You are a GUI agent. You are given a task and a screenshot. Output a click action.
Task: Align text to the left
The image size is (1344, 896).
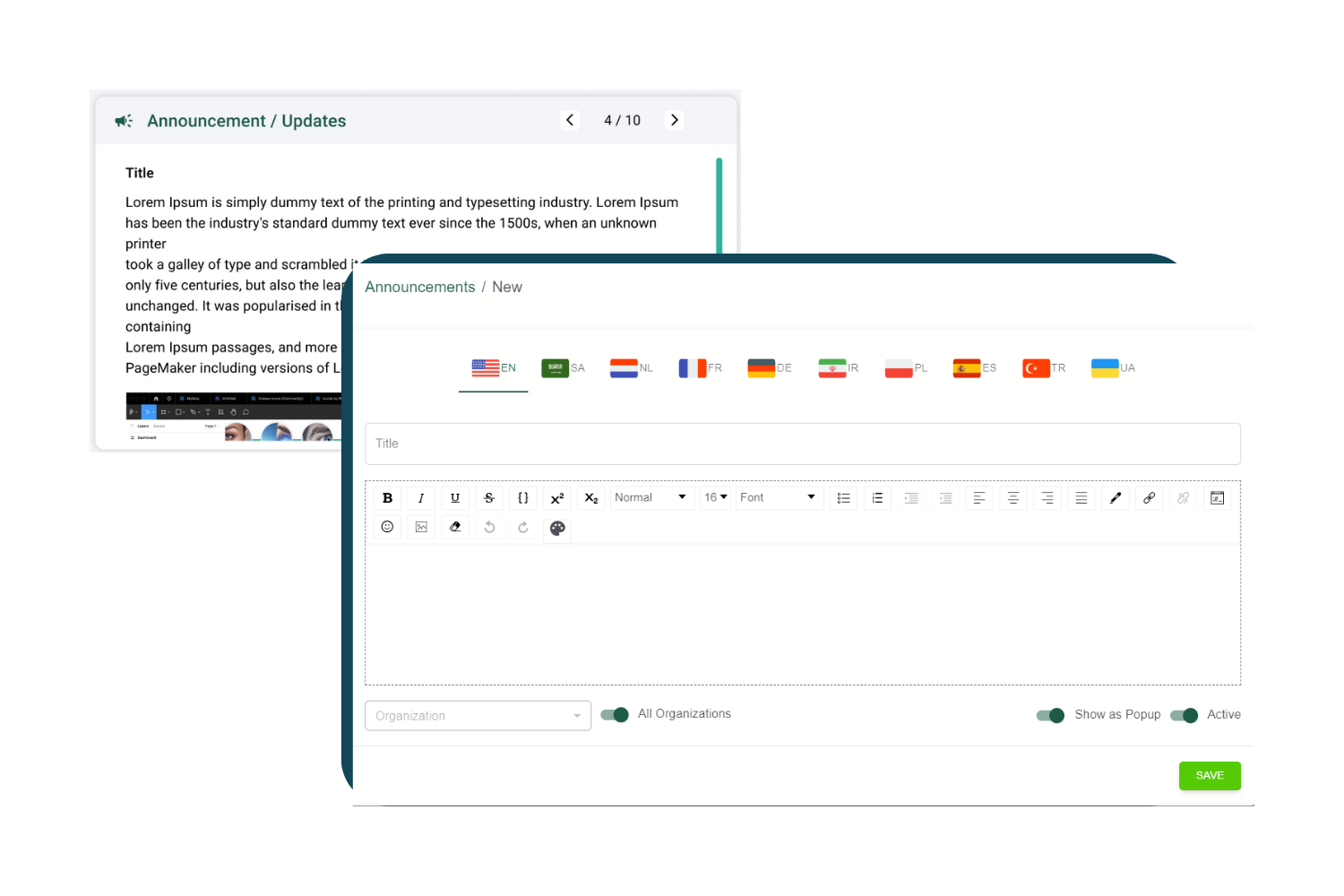(979, 498)
